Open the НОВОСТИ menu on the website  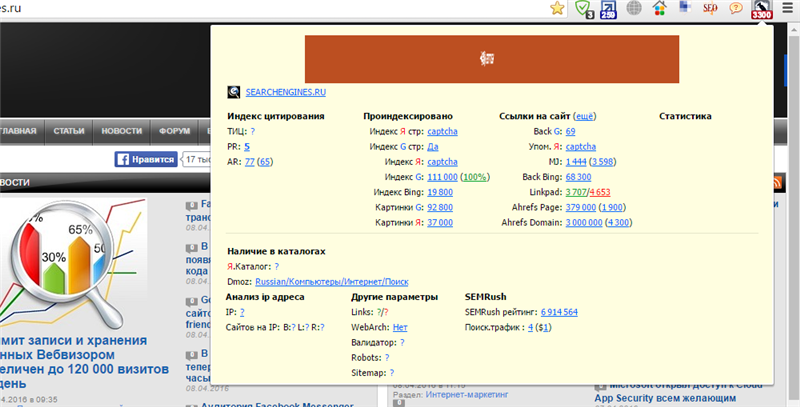121,131
